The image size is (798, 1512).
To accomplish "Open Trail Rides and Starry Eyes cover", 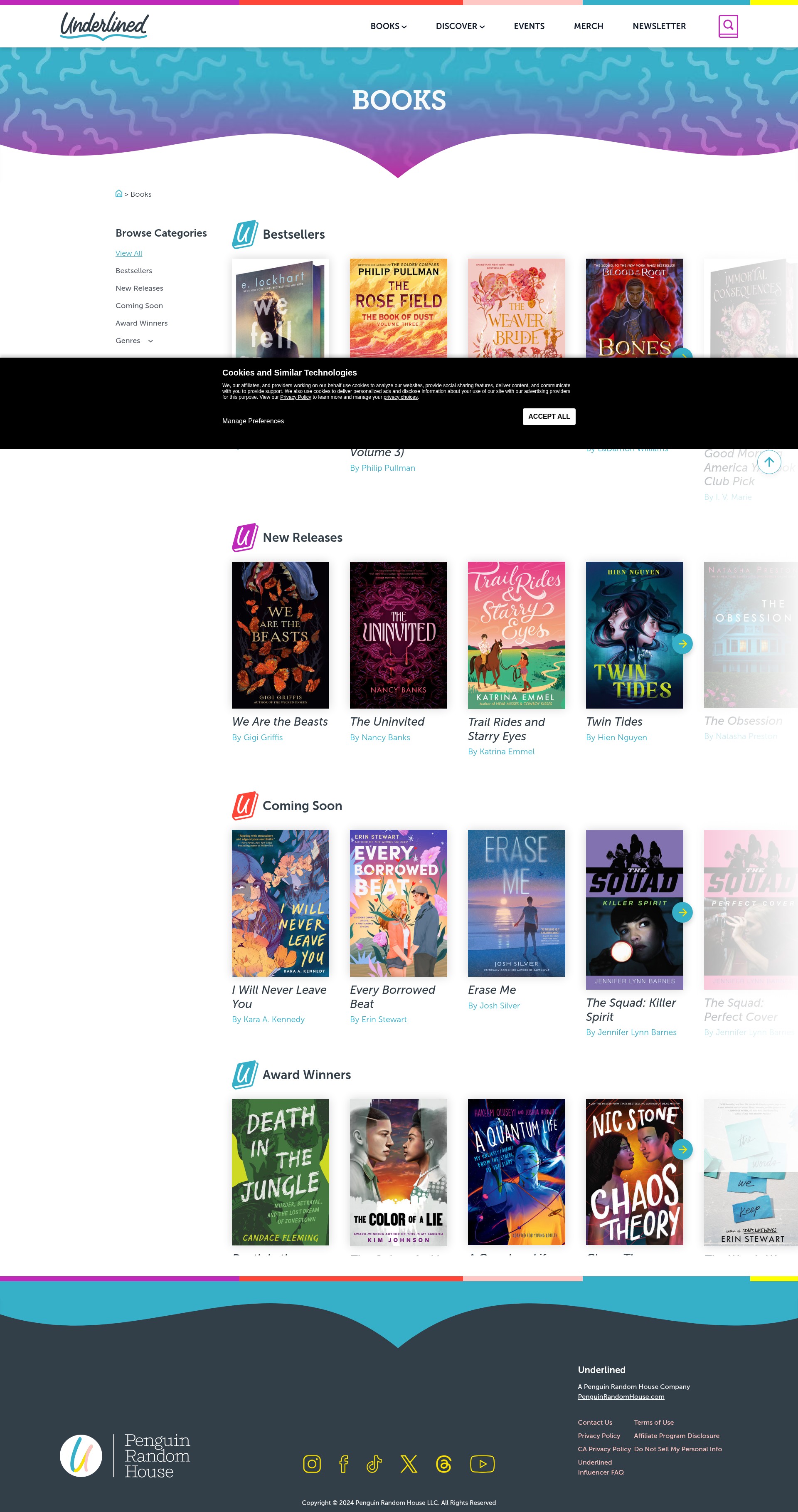I will tap(516, 635).
